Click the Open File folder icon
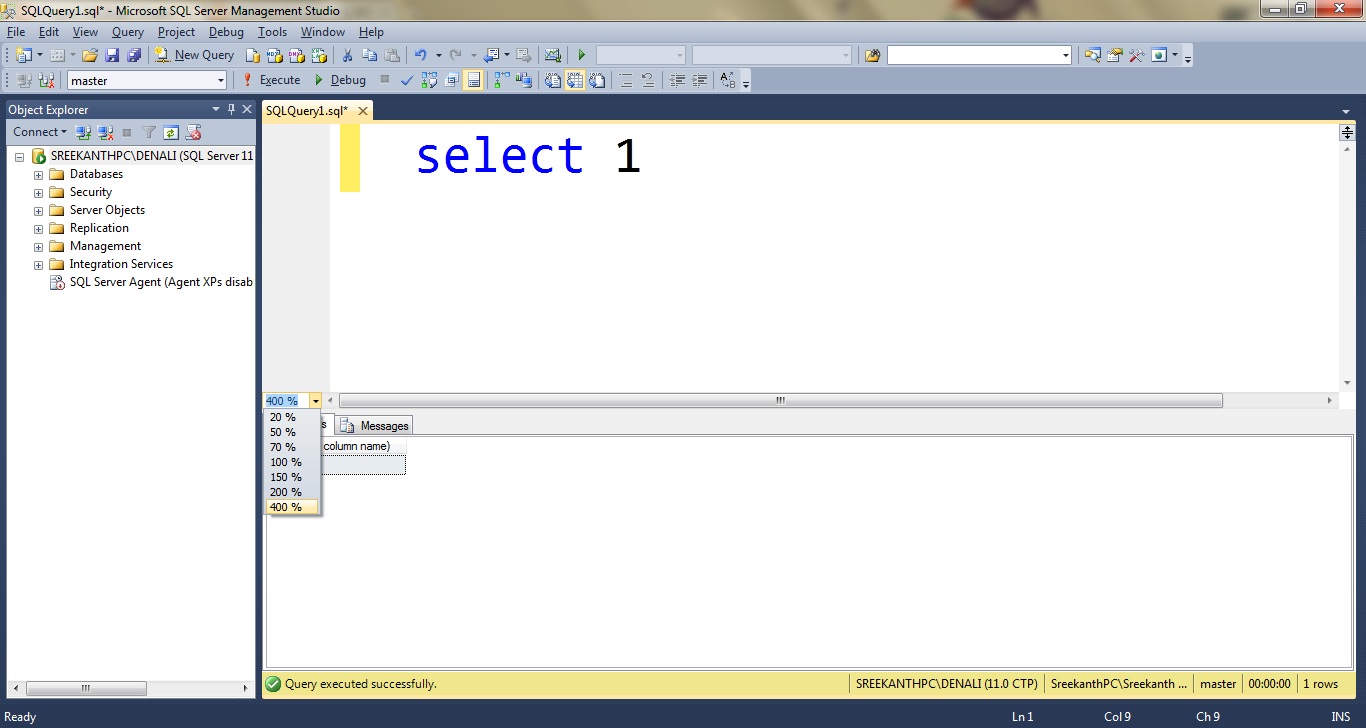Image resolution: width=1366 pixels, height=728 pixels. [90, 55]
